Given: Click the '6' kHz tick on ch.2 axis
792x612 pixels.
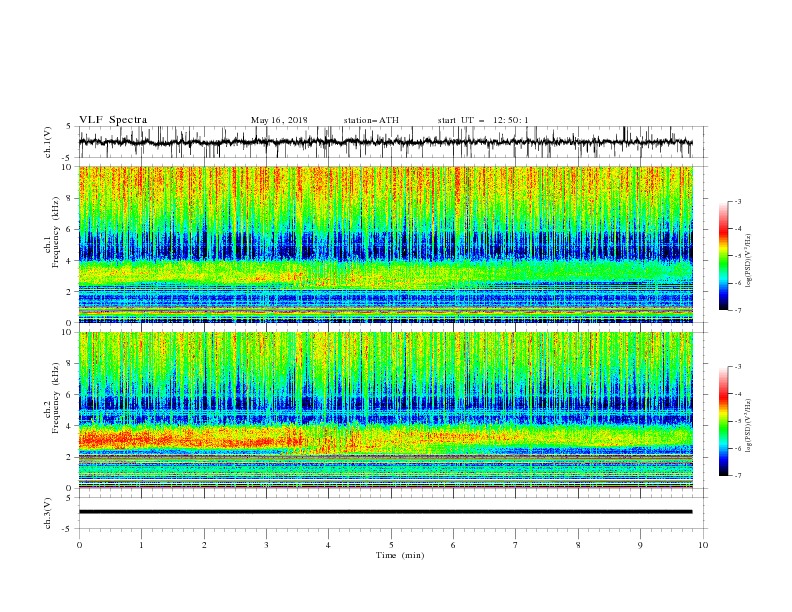Looking at the screenshot, I should coord(70,394).
